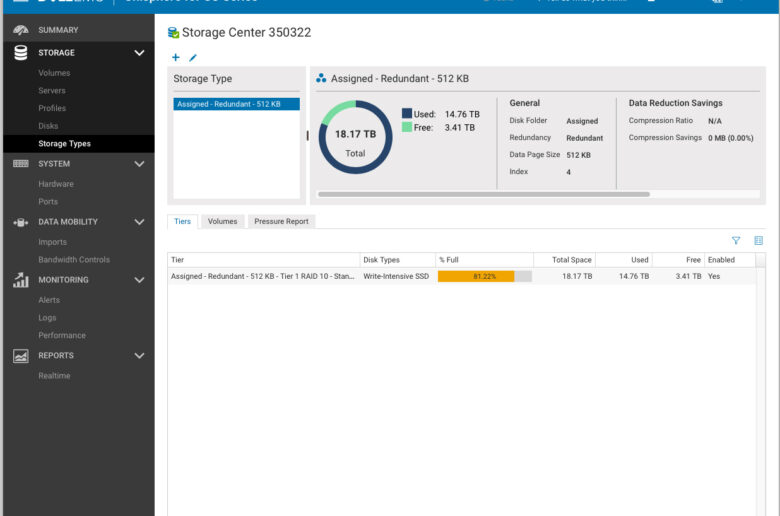The height and width of the screenshot is (516, 780).
Task: Open Profiles in the sidebar
Action: click(x=52, y=108)
